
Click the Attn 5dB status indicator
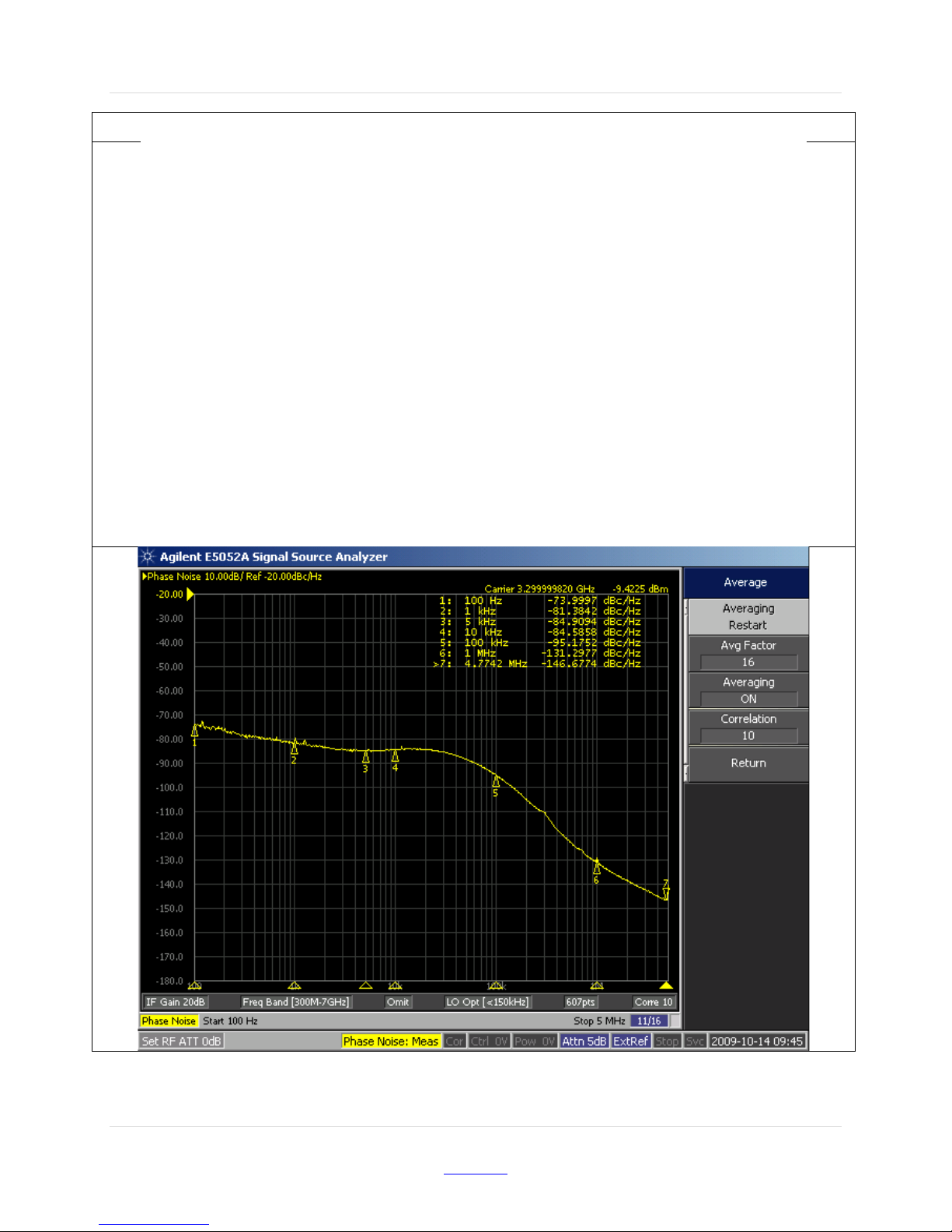pos(584,1041)
